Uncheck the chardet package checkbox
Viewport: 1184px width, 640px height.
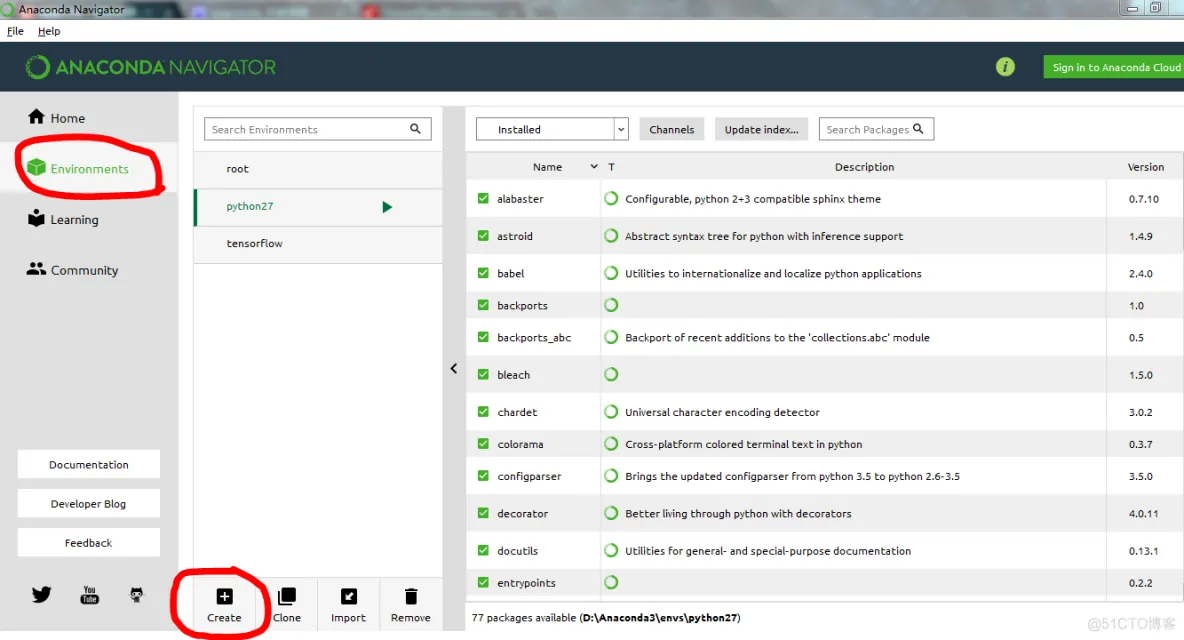pyautogui.click(x=483, y=412)
